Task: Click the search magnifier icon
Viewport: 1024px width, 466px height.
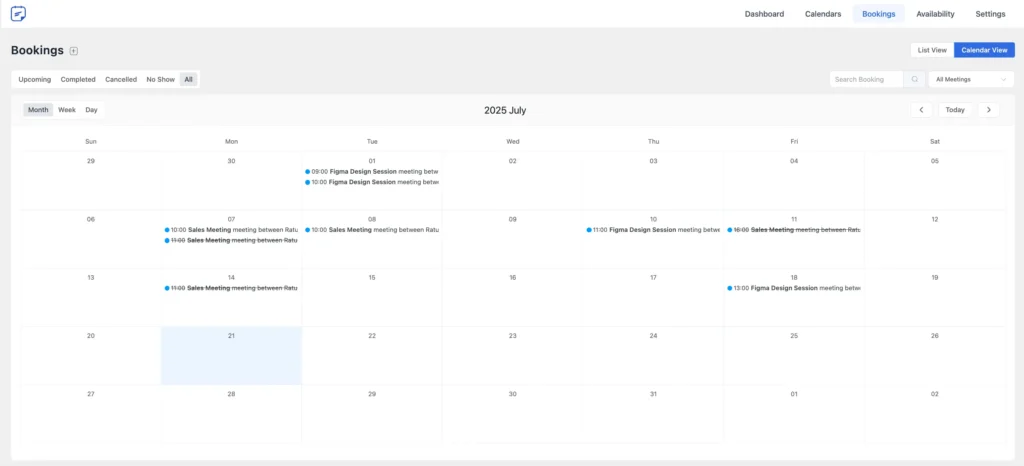Action: (914, 79)
